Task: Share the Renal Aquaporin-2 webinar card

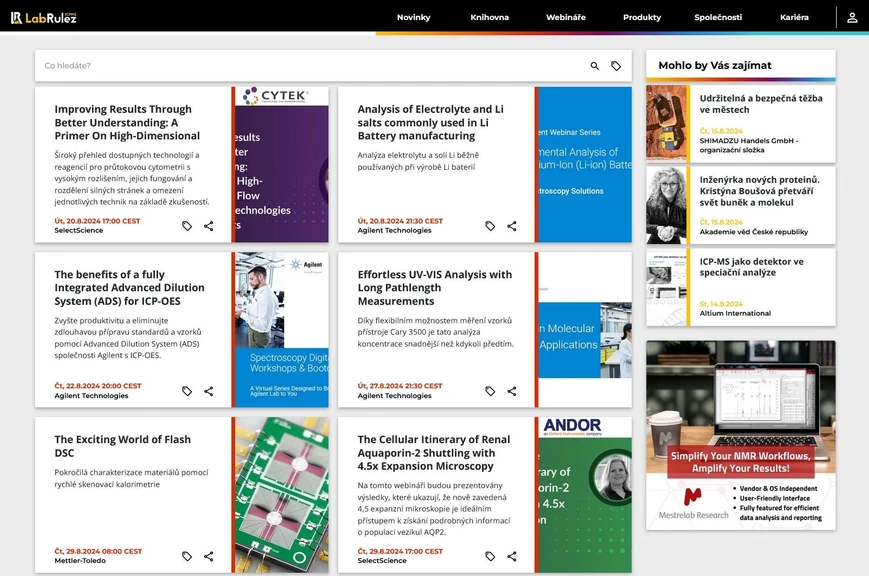Action: coord(512,556)
